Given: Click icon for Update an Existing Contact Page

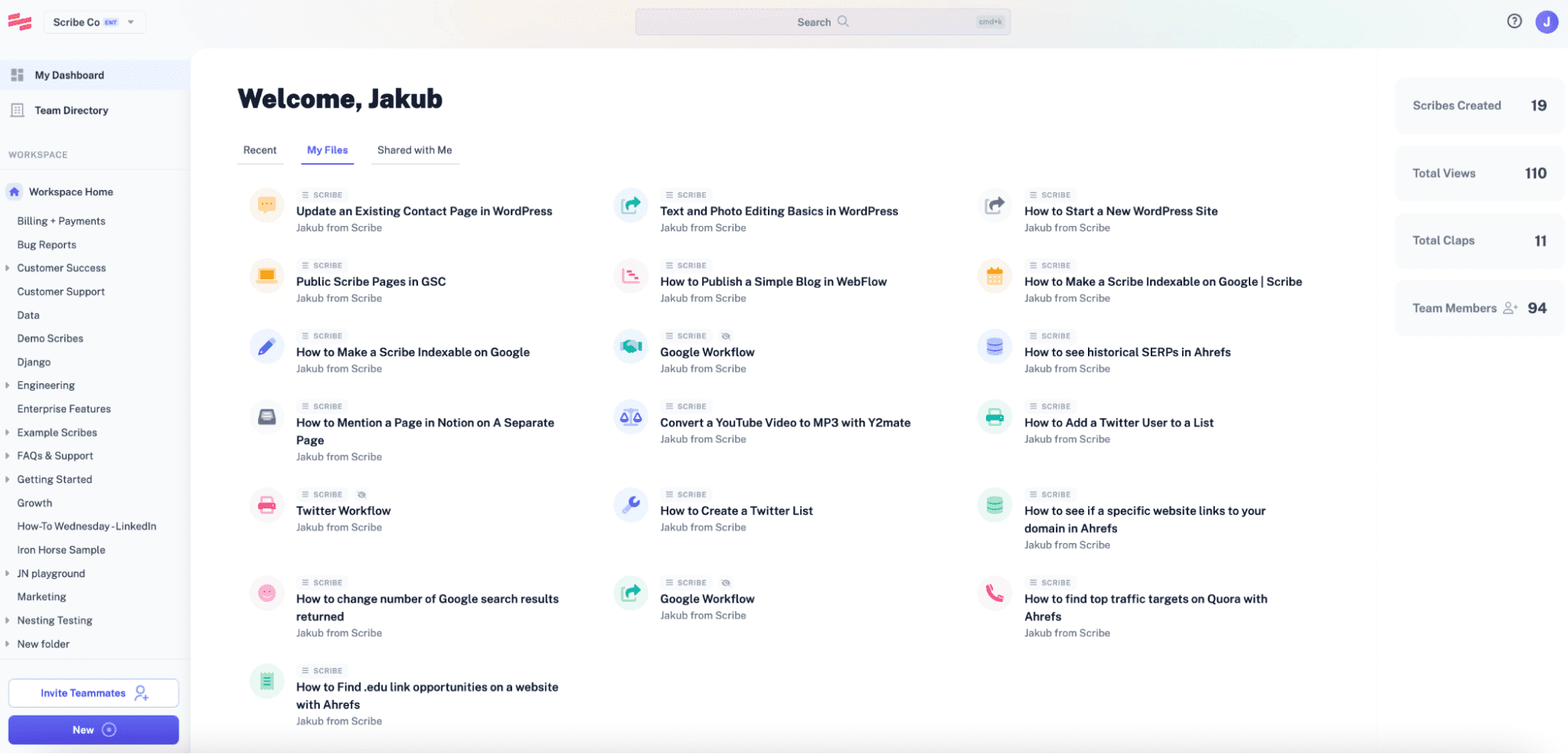Looking at the screenshot, I should tap(267, 206).
